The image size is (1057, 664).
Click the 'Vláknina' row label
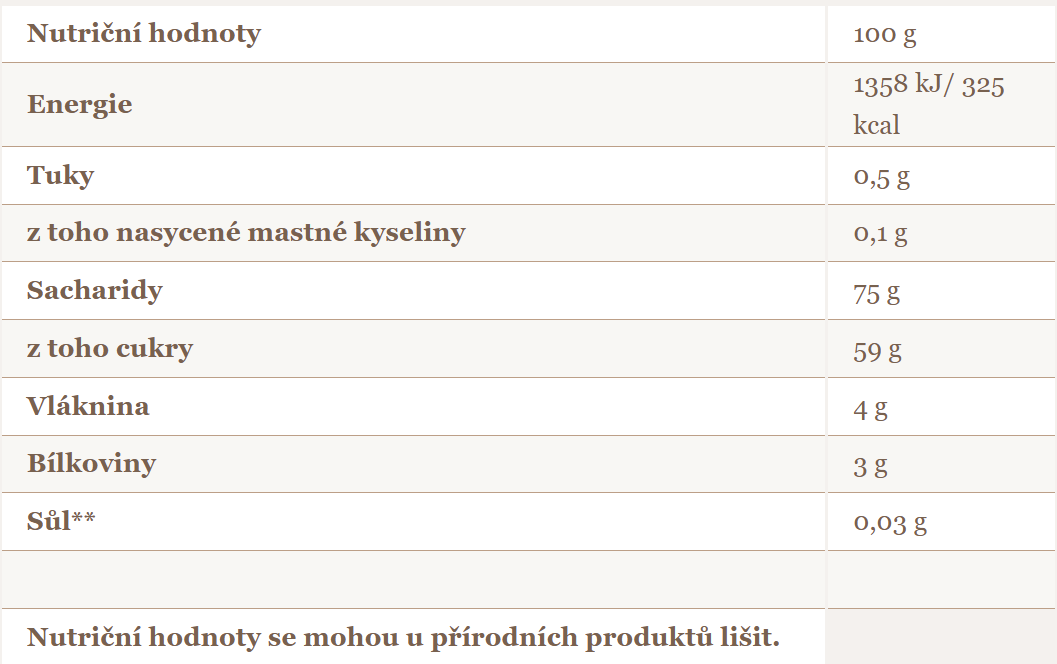point(88,406)
